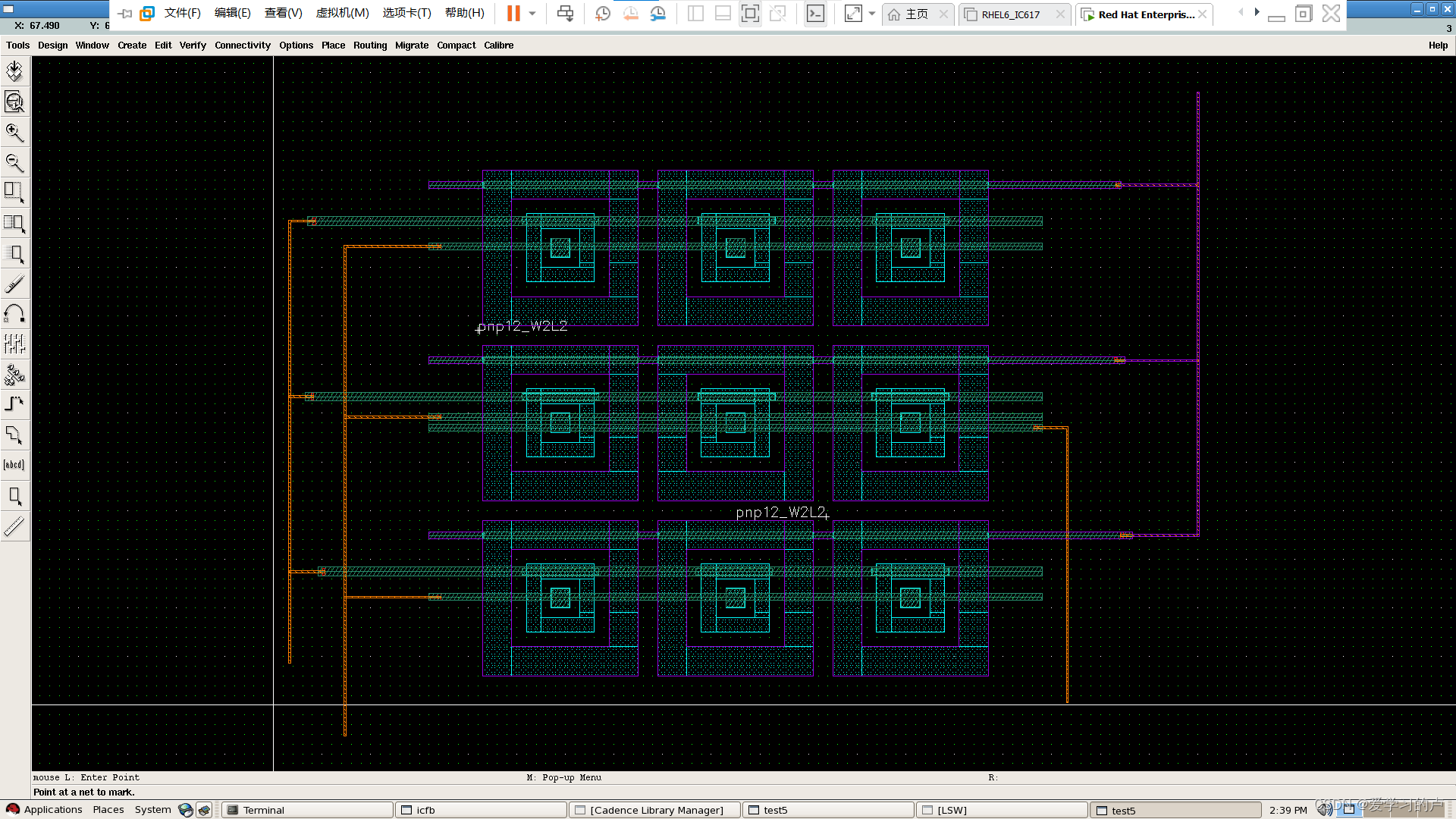Image resolution: width=1456 pixels, height=819 pixels.
Task: Click the Fit/zoom-to-selection toolbar icon
Action: (14, 102)
